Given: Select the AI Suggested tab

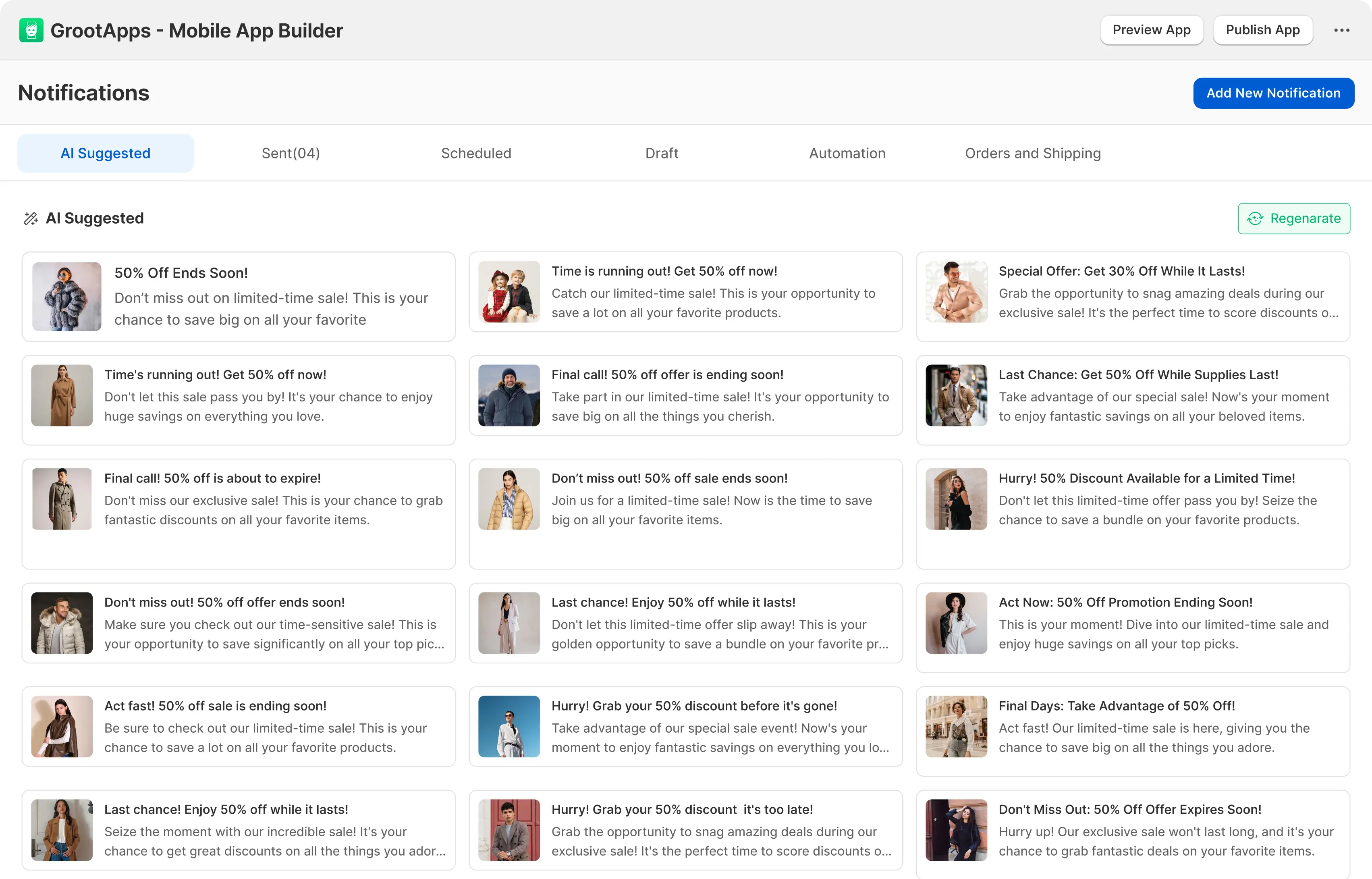Looking at the screenshot, I should coord(106,153).
